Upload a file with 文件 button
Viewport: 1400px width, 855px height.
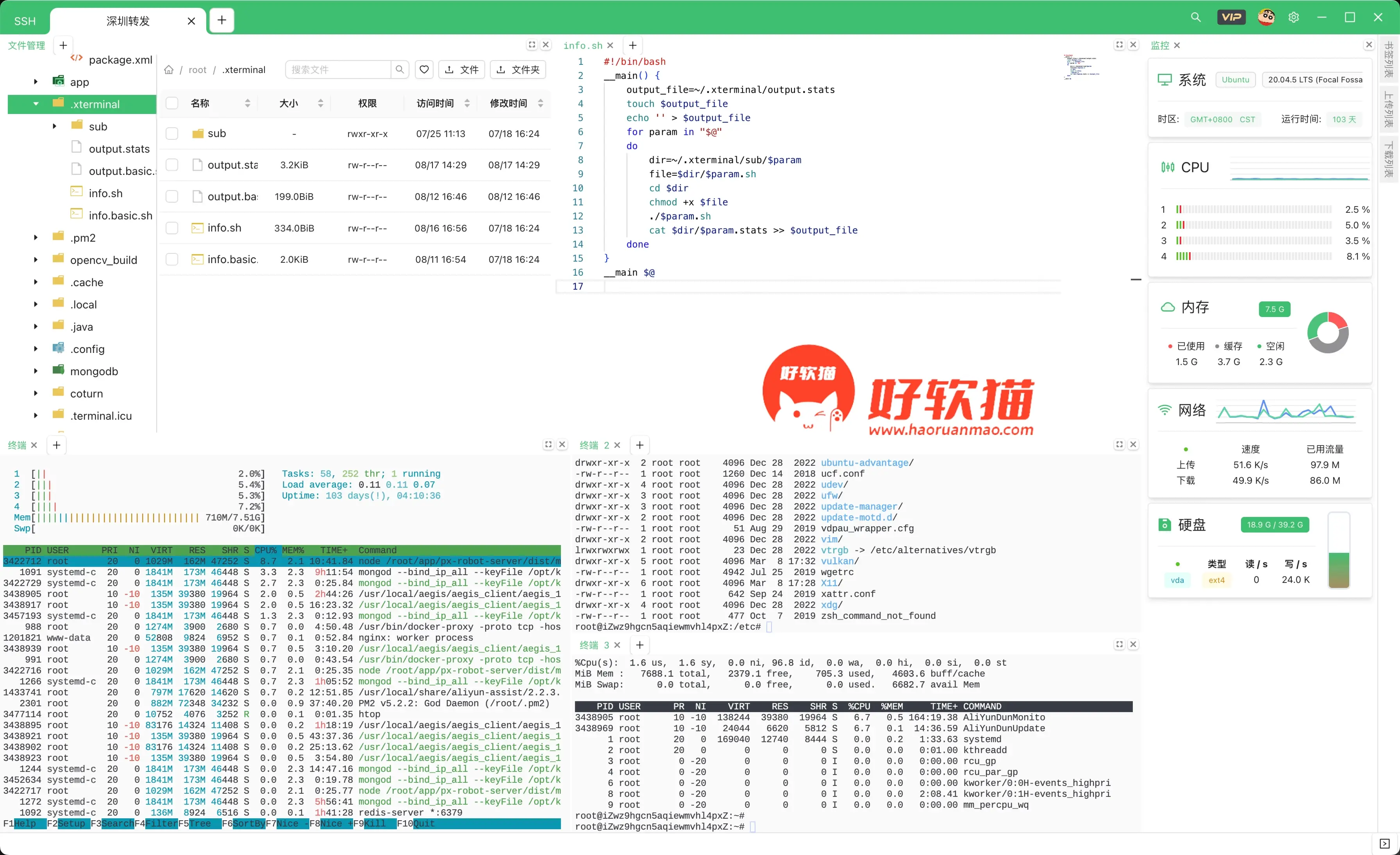461,70
